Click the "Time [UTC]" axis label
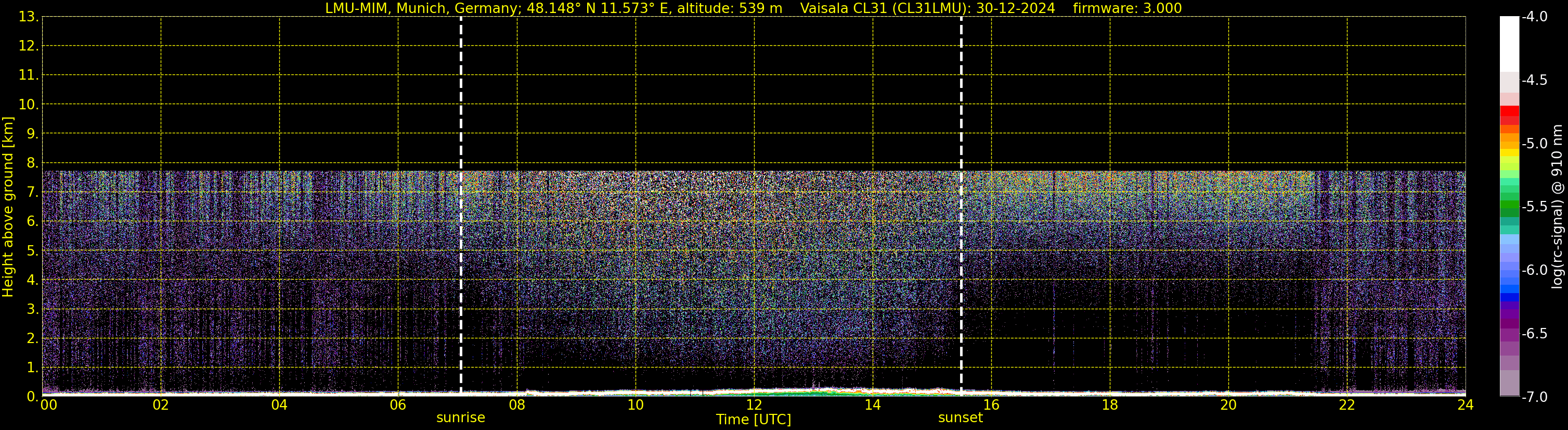 754,420
